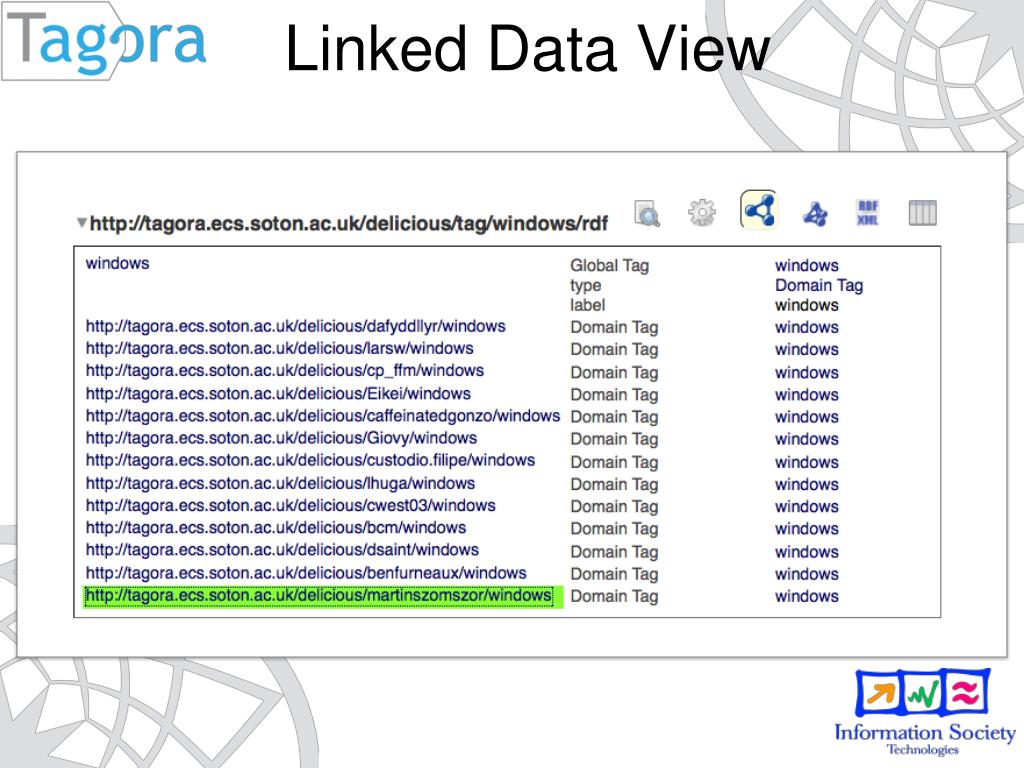Open the Giovy/windows link
Screen dimensions: 1024x768
point(281,438)
